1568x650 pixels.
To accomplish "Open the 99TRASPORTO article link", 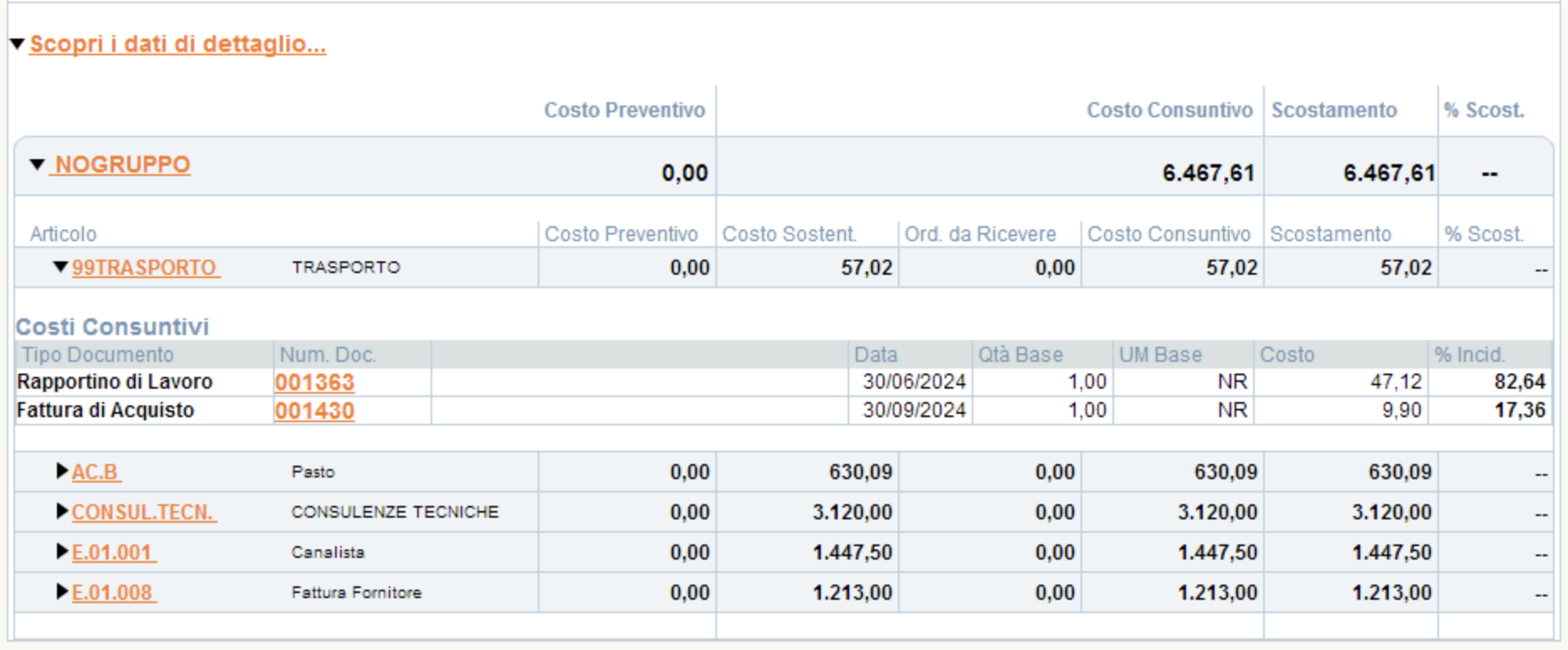I will 145,267.
